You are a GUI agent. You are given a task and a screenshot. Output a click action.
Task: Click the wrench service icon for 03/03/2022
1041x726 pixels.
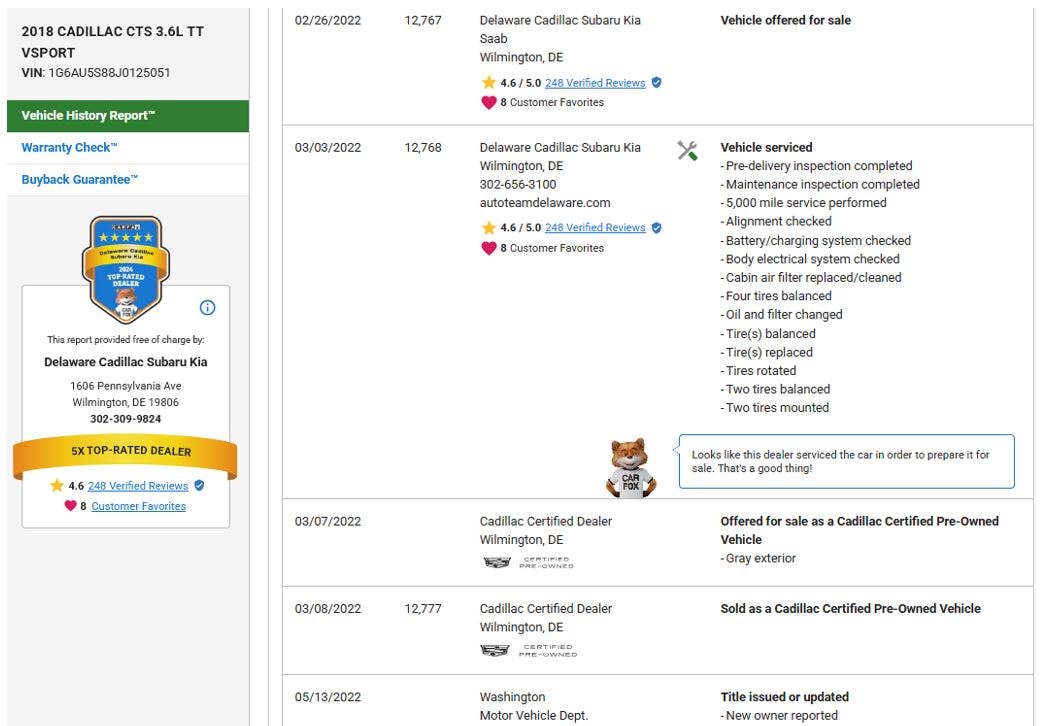[687, 151]
